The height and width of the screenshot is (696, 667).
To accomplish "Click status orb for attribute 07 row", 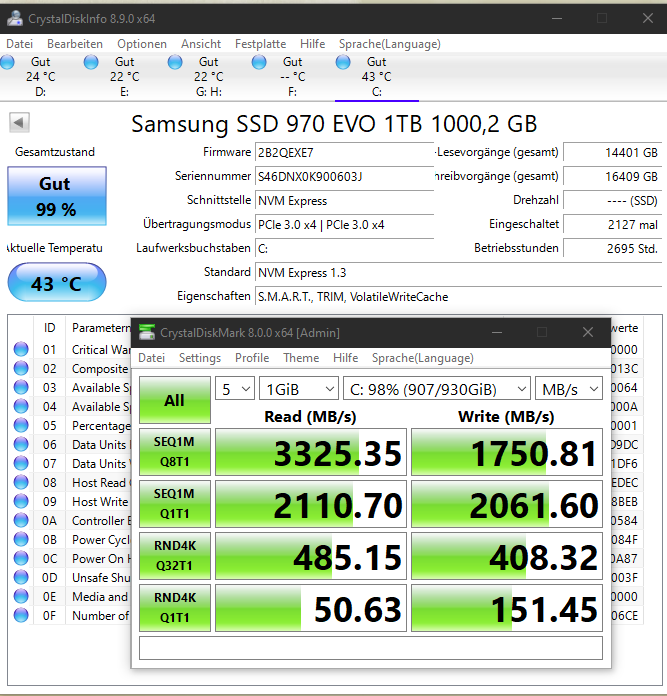I will (21, 463).
